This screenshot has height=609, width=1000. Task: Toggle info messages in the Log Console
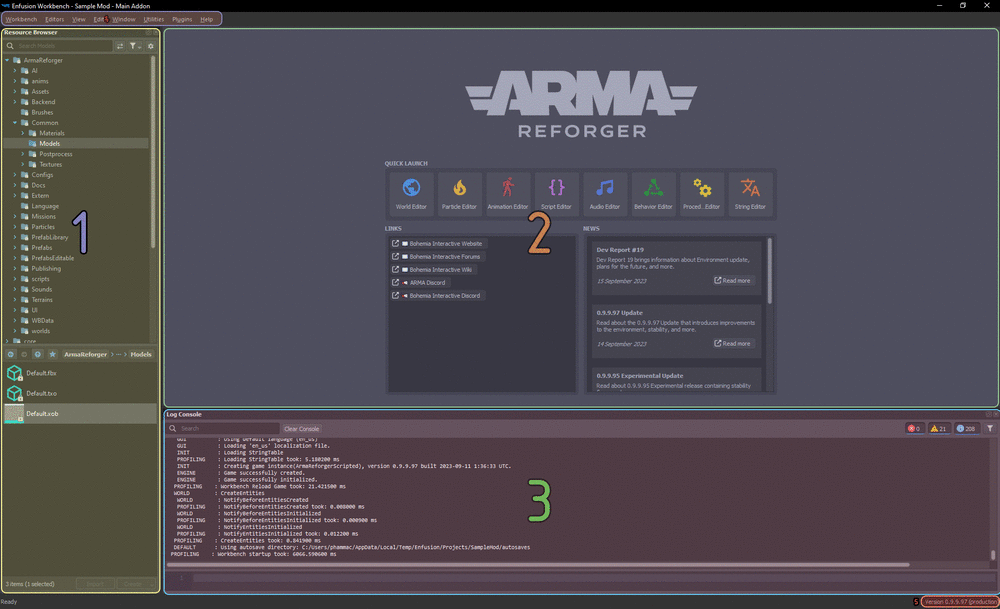(x=965, y=428)
